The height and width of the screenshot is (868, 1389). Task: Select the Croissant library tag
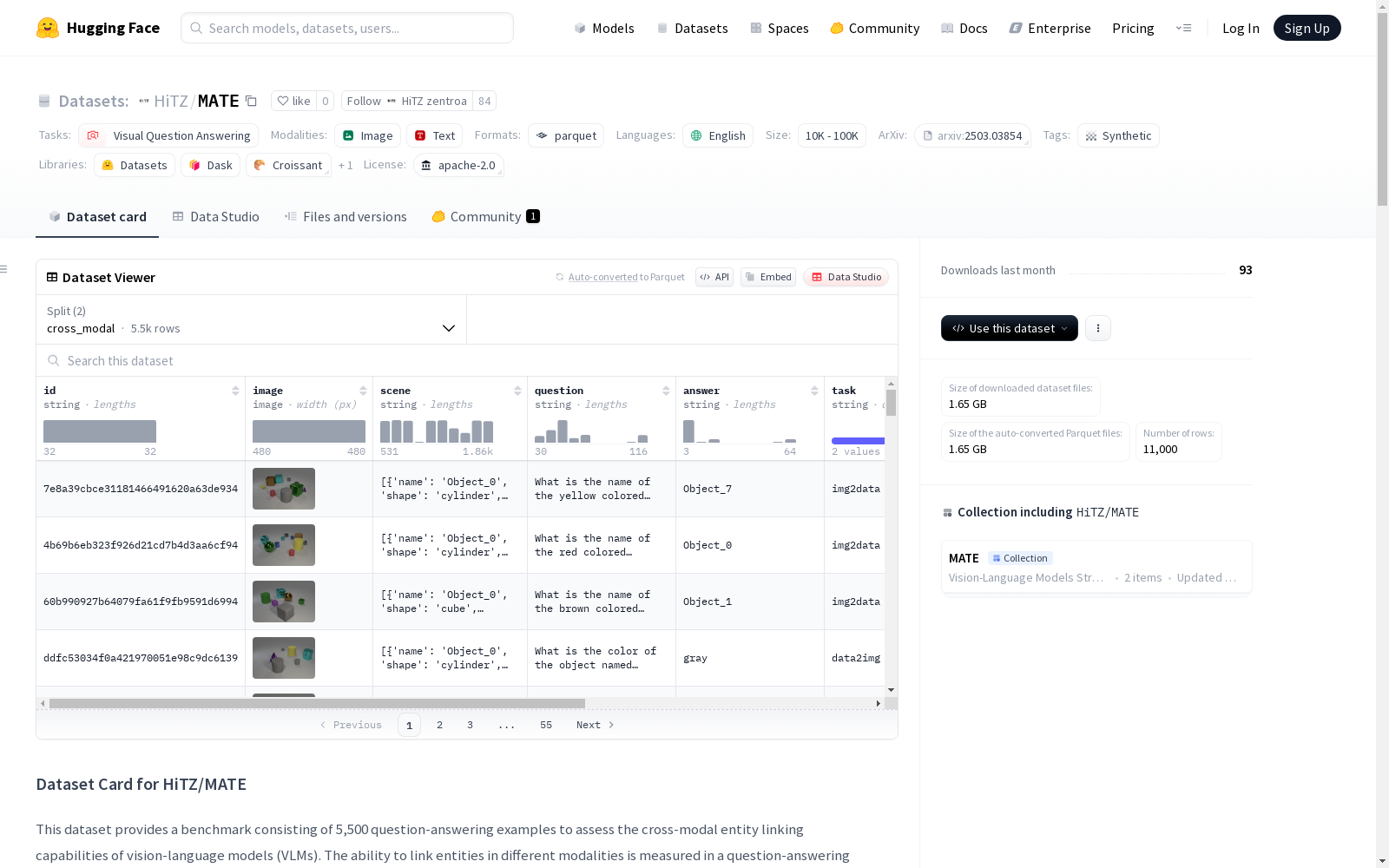[288, 165]
